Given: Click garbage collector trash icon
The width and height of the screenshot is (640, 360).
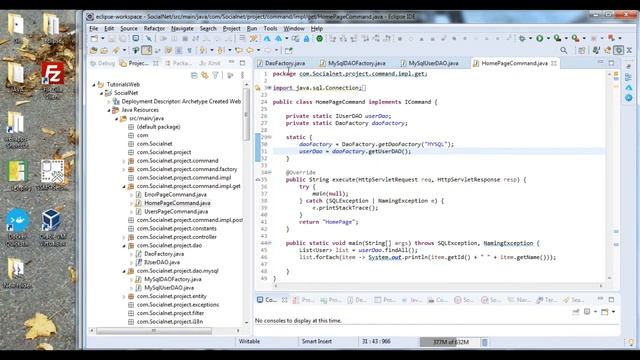Looking at the screenshot, I should (x=484, y=342).
